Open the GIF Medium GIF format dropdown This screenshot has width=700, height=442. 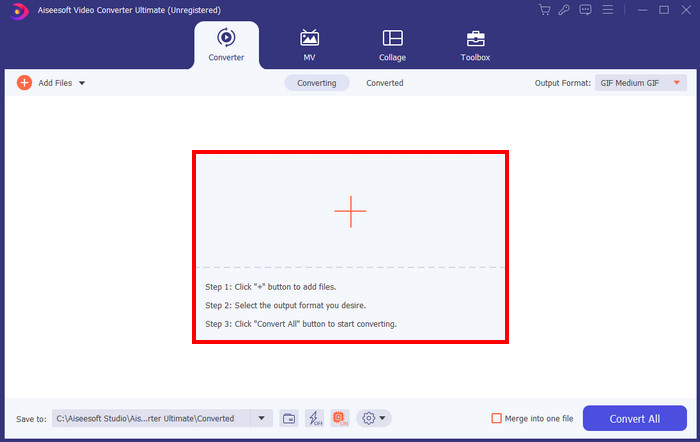pos(641,83)
